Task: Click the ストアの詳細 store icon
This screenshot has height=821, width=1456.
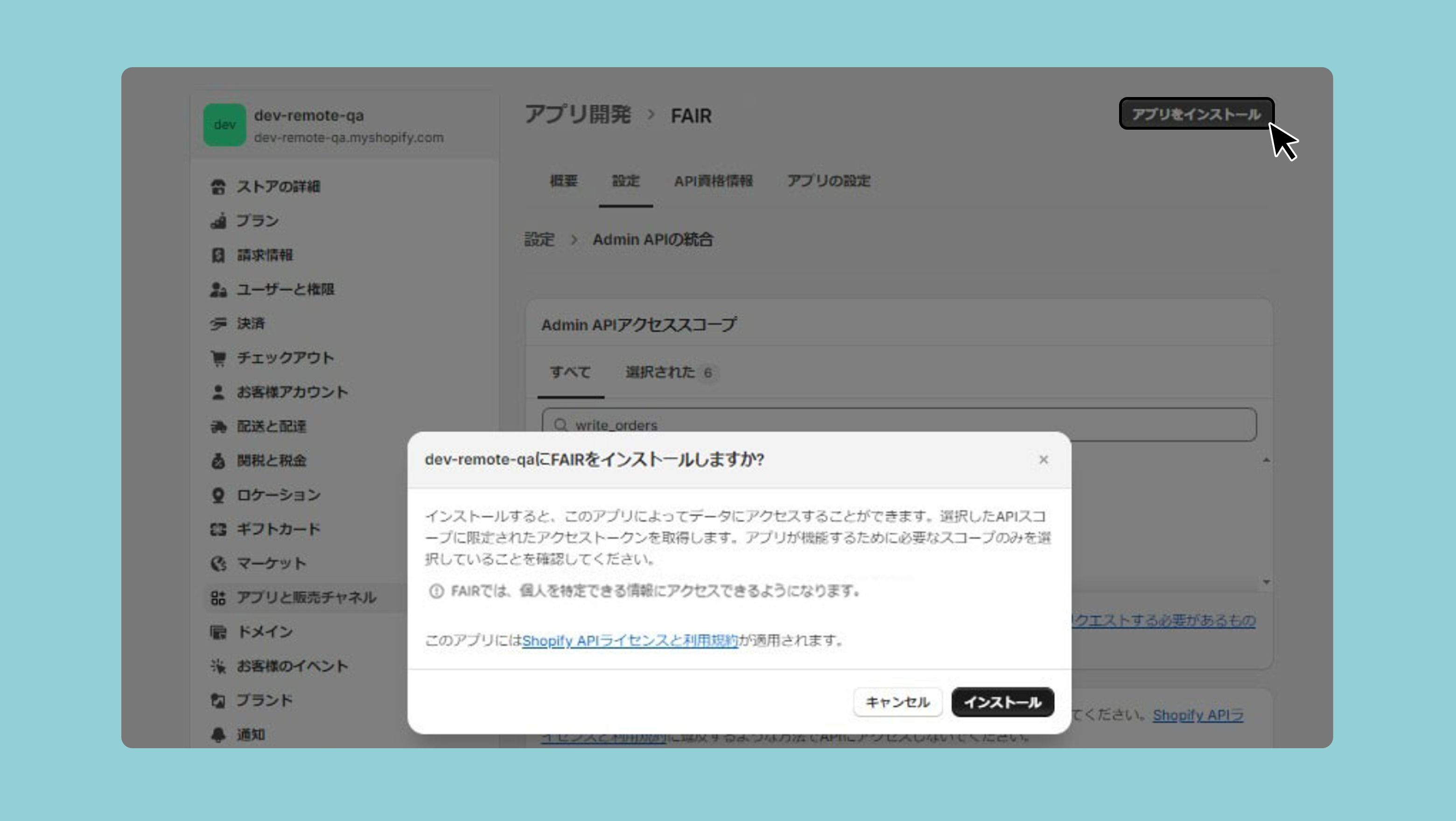Action: click(218, 187)
